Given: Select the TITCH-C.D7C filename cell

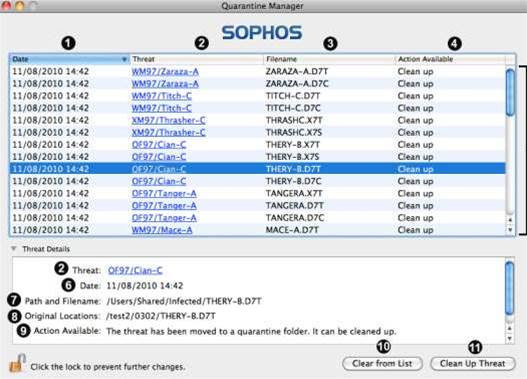Looking at the screenshot, I should coord(293,108).
